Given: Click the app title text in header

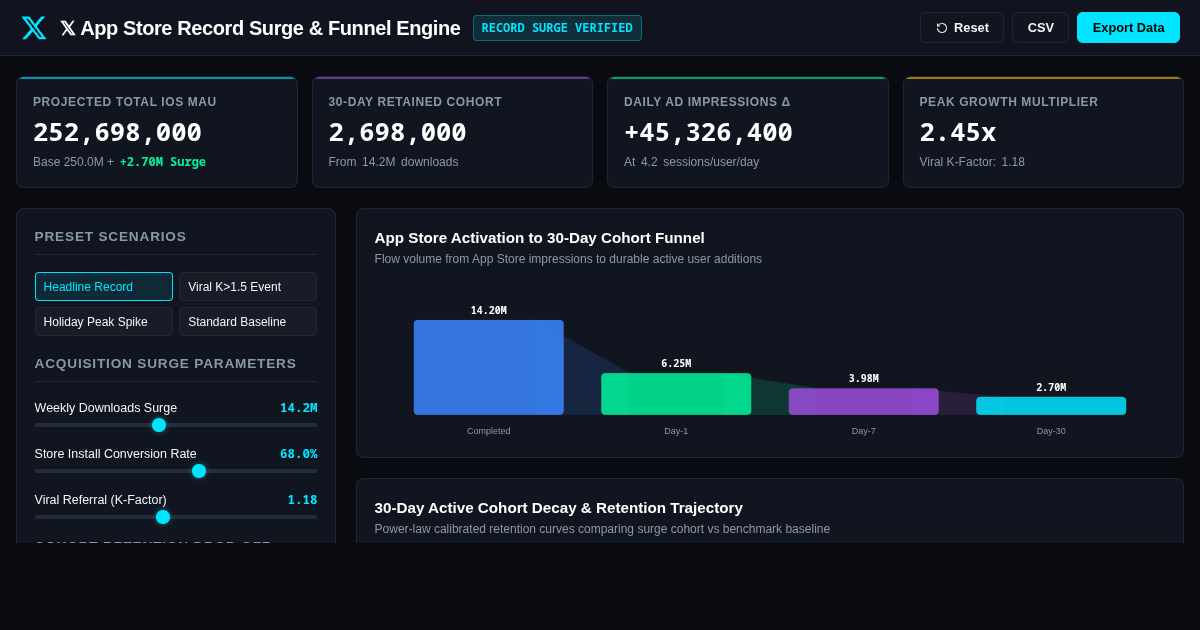Looking at the screenshot, I should (x=260, y=28).
